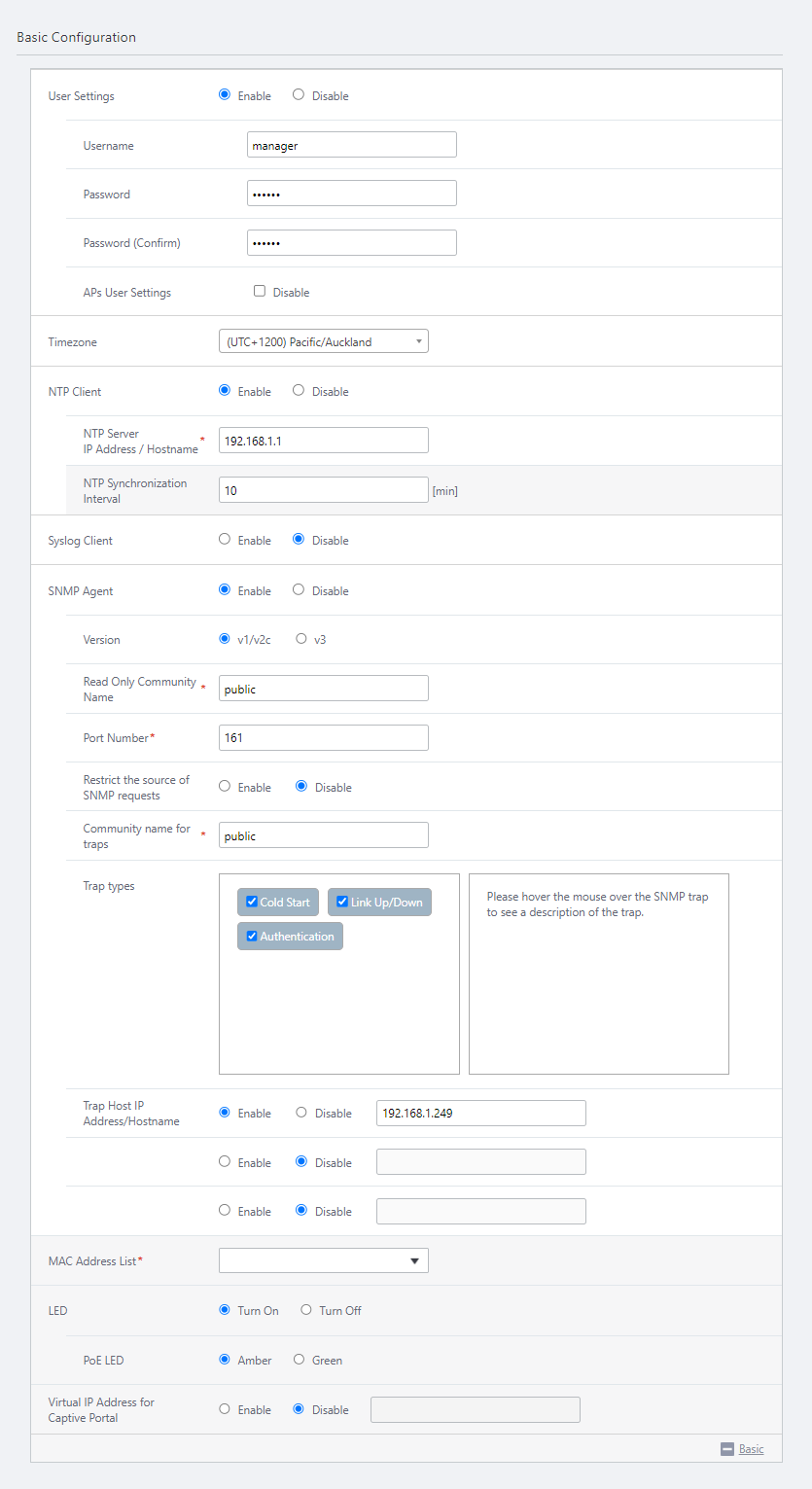Disable the NTP Client
This screenshot has height=1489, width=812.
pyautogui.click(x=299, y=391)
